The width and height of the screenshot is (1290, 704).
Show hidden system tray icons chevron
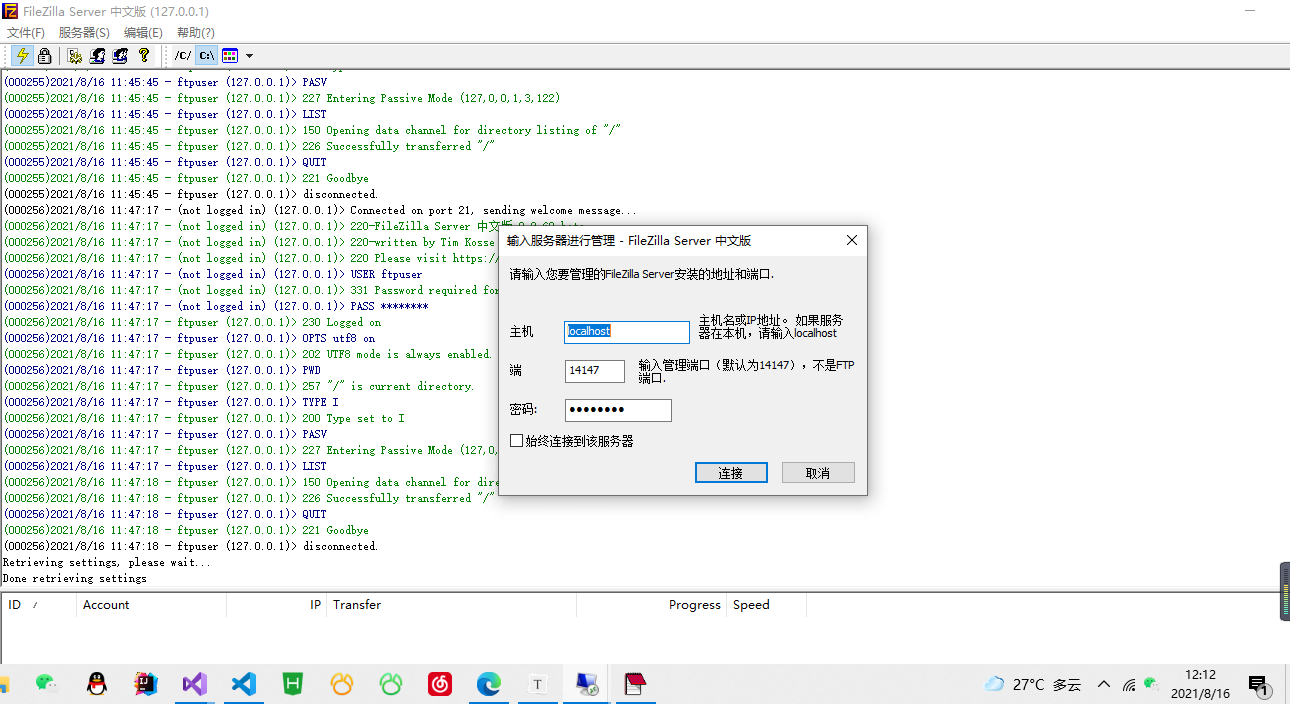pyautogui.click(x=1104, y=685)
